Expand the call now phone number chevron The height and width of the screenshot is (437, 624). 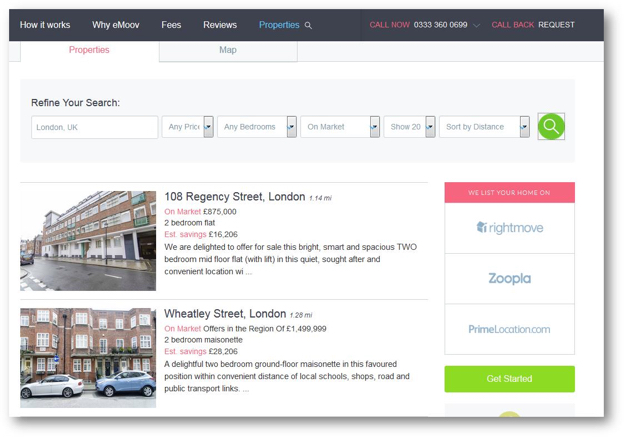click(476, 26)
